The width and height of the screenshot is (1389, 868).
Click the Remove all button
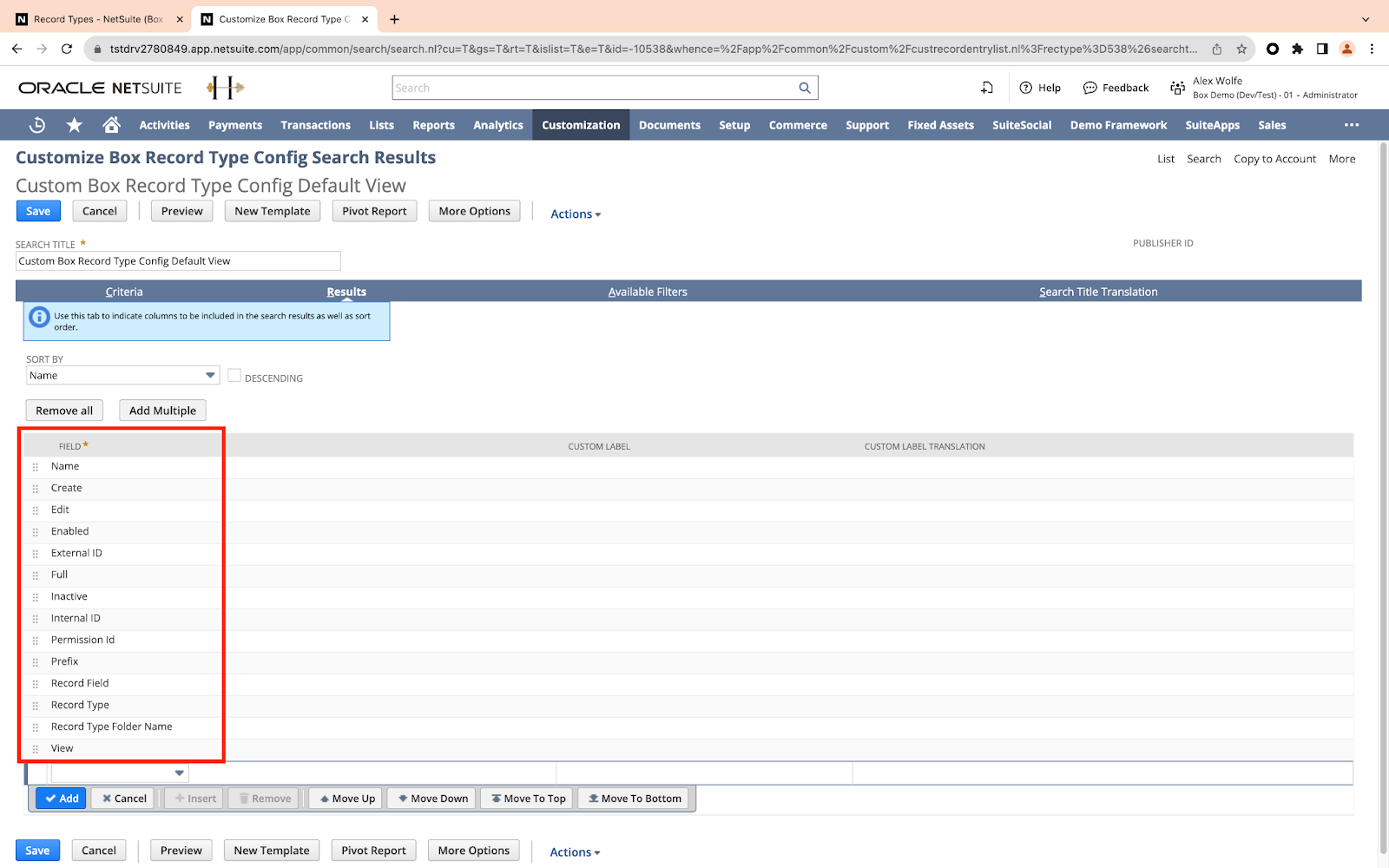64,411
